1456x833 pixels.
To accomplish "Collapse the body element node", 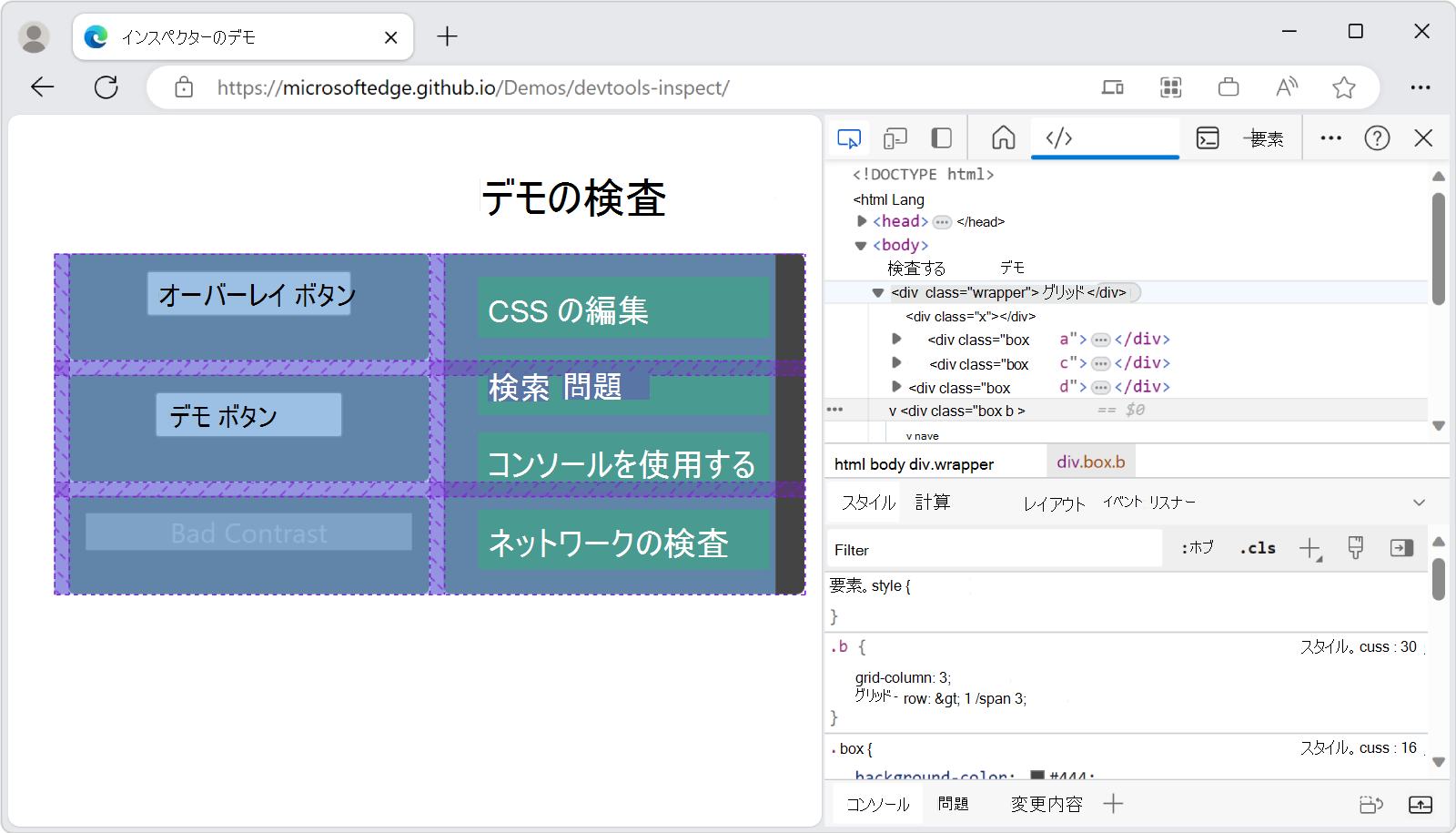I will click(860, 244).
